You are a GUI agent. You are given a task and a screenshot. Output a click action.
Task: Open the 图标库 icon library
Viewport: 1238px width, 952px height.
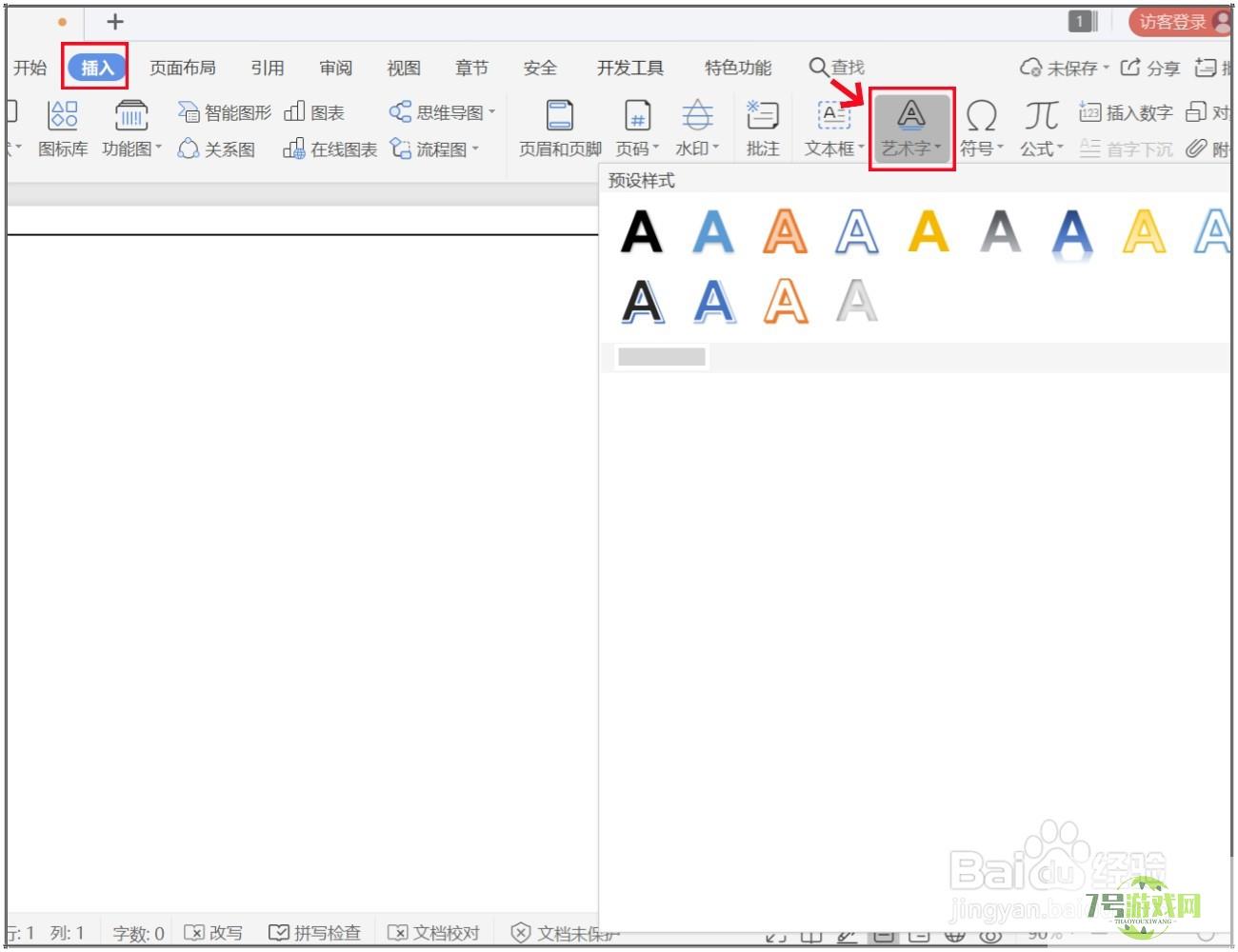click(63, 129)
